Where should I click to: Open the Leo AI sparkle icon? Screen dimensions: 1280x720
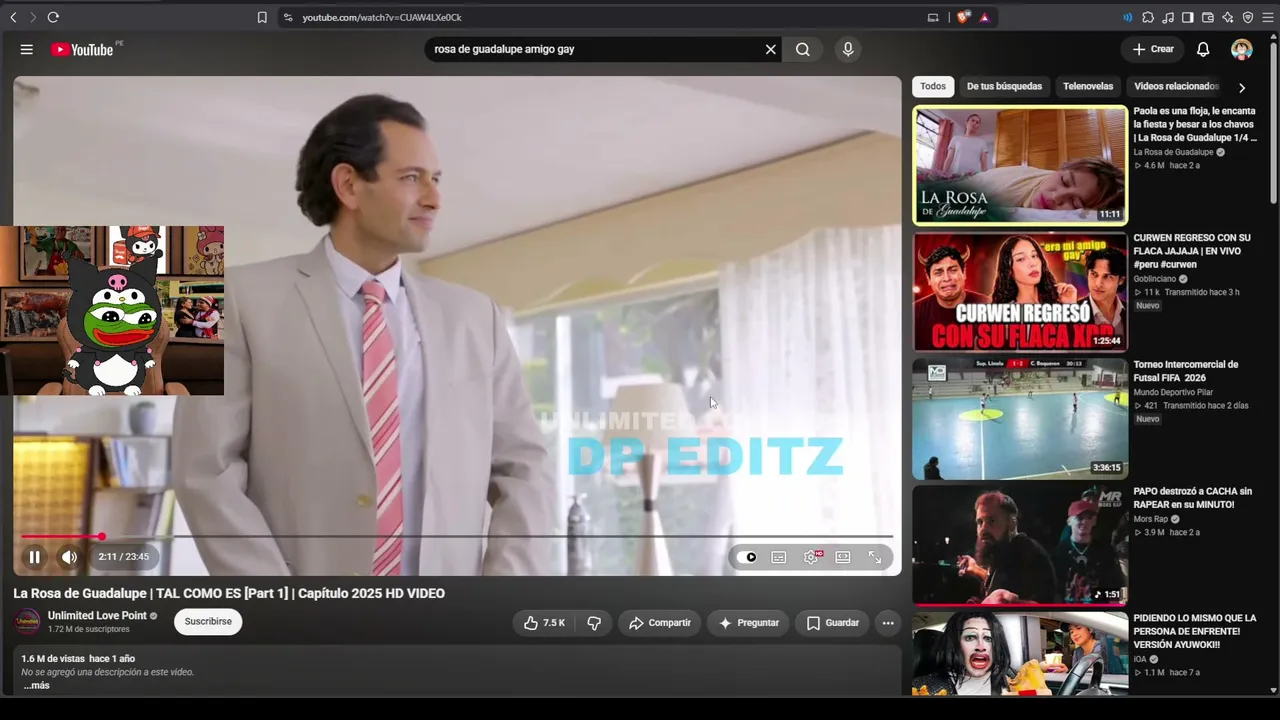point(1228,17)
